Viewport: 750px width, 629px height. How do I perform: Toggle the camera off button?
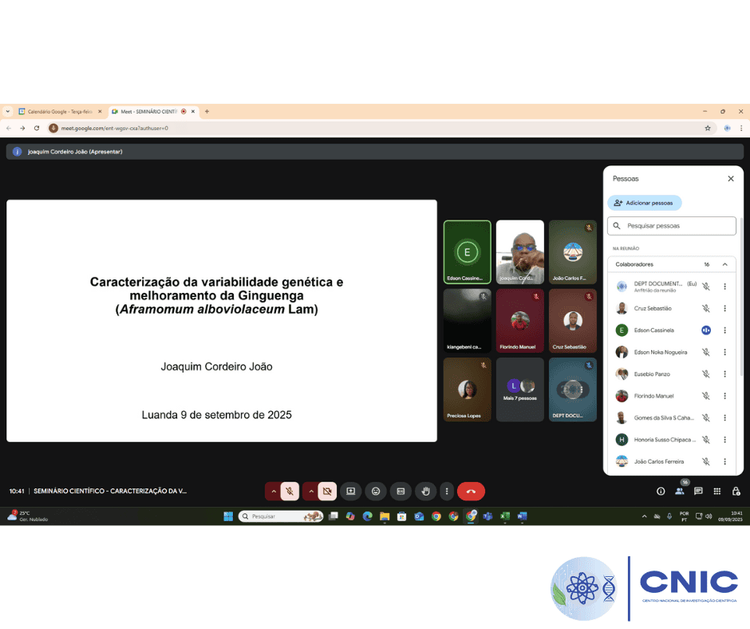tap(327, 491)
